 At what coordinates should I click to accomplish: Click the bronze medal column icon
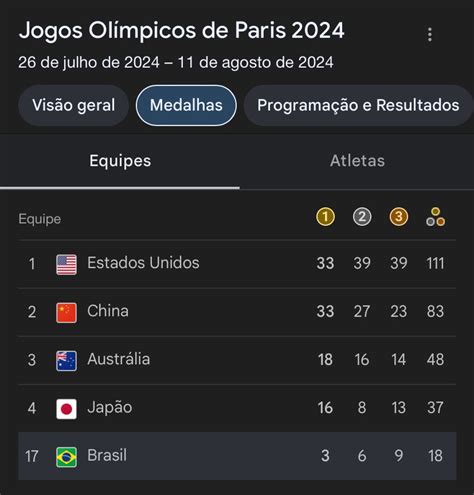tap(399, 217)
